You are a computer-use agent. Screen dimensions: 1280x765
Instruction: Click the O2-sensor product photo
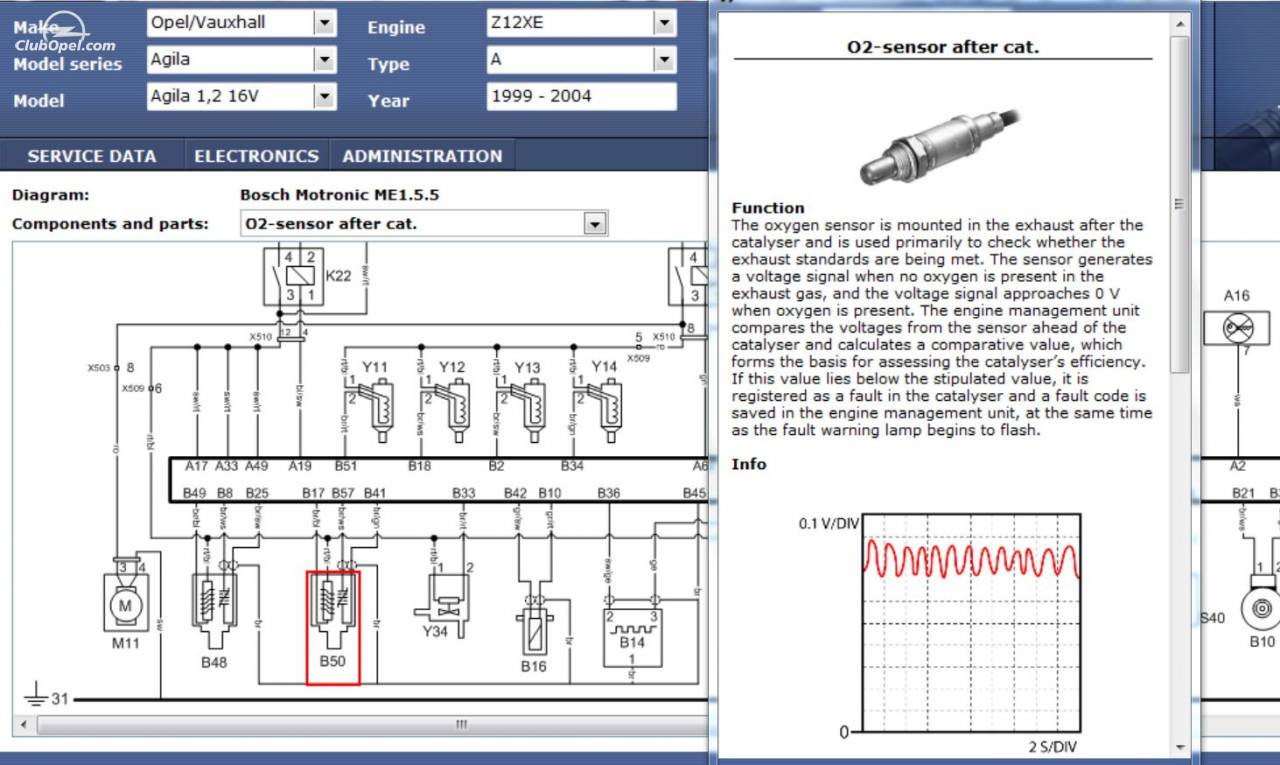(940, 146)
